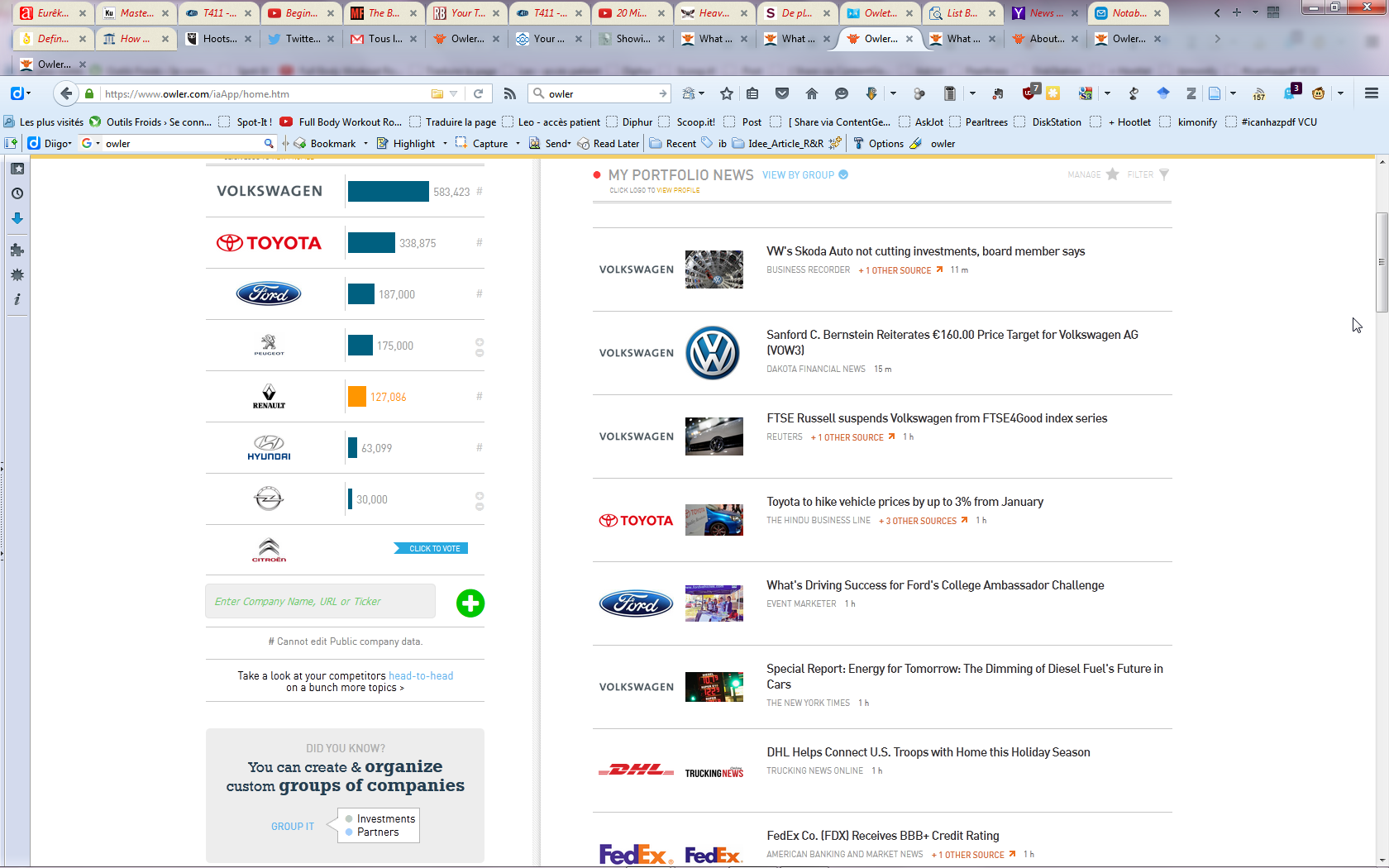Image resolution: width=1389 pixels, height=868 pixels.
Task: Open the Toyota hike vehicle prices article
Action: [x=905, y=502]
